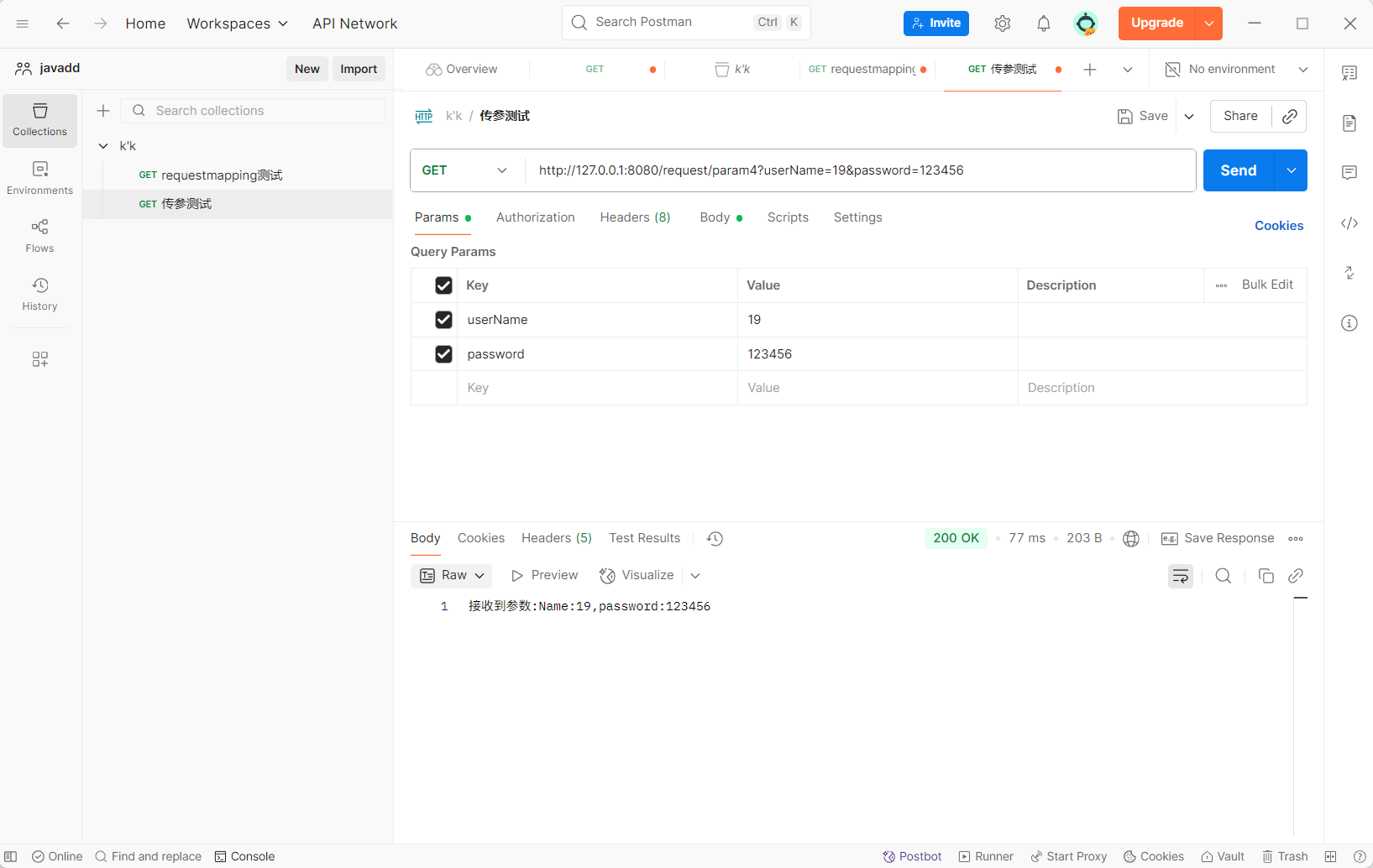Switch to the Headers (8) tab
The image size is (1373, 868).
pos(635,217)
